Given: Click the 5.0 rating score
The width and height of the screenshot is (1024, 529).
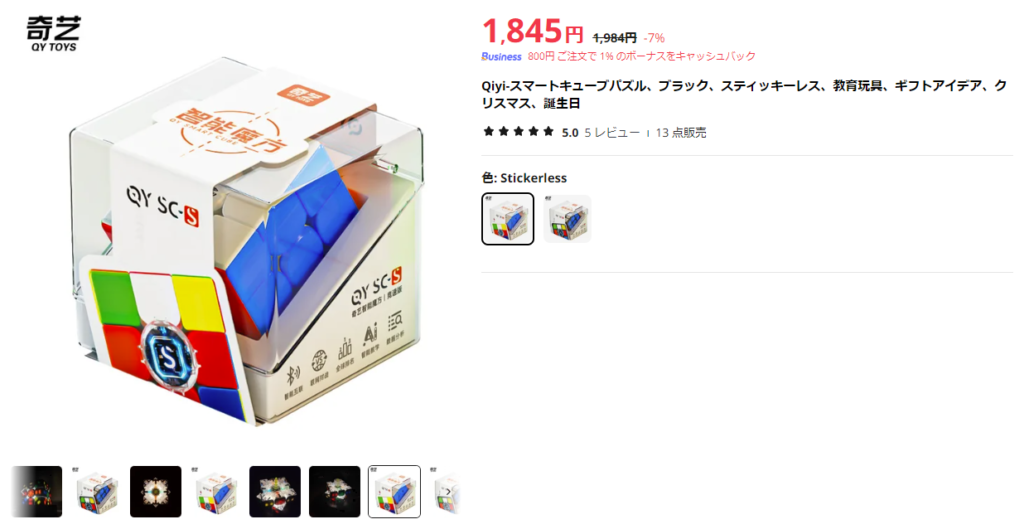Looking at the screenshot, I should tap(570, 133).
